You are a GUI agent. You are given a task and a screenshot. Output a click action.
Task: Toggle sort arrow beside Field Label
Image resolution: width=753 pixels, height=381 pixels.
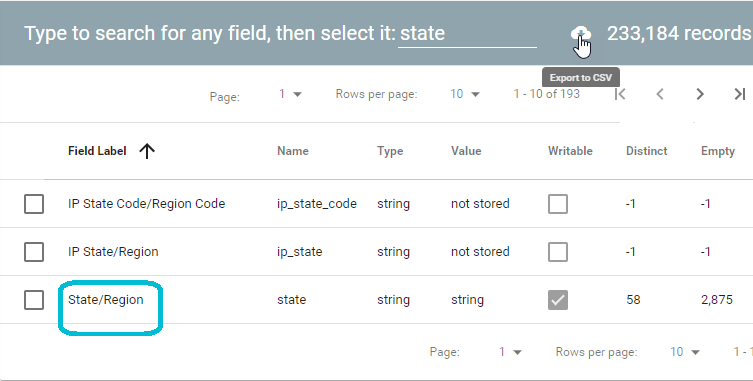147,151
